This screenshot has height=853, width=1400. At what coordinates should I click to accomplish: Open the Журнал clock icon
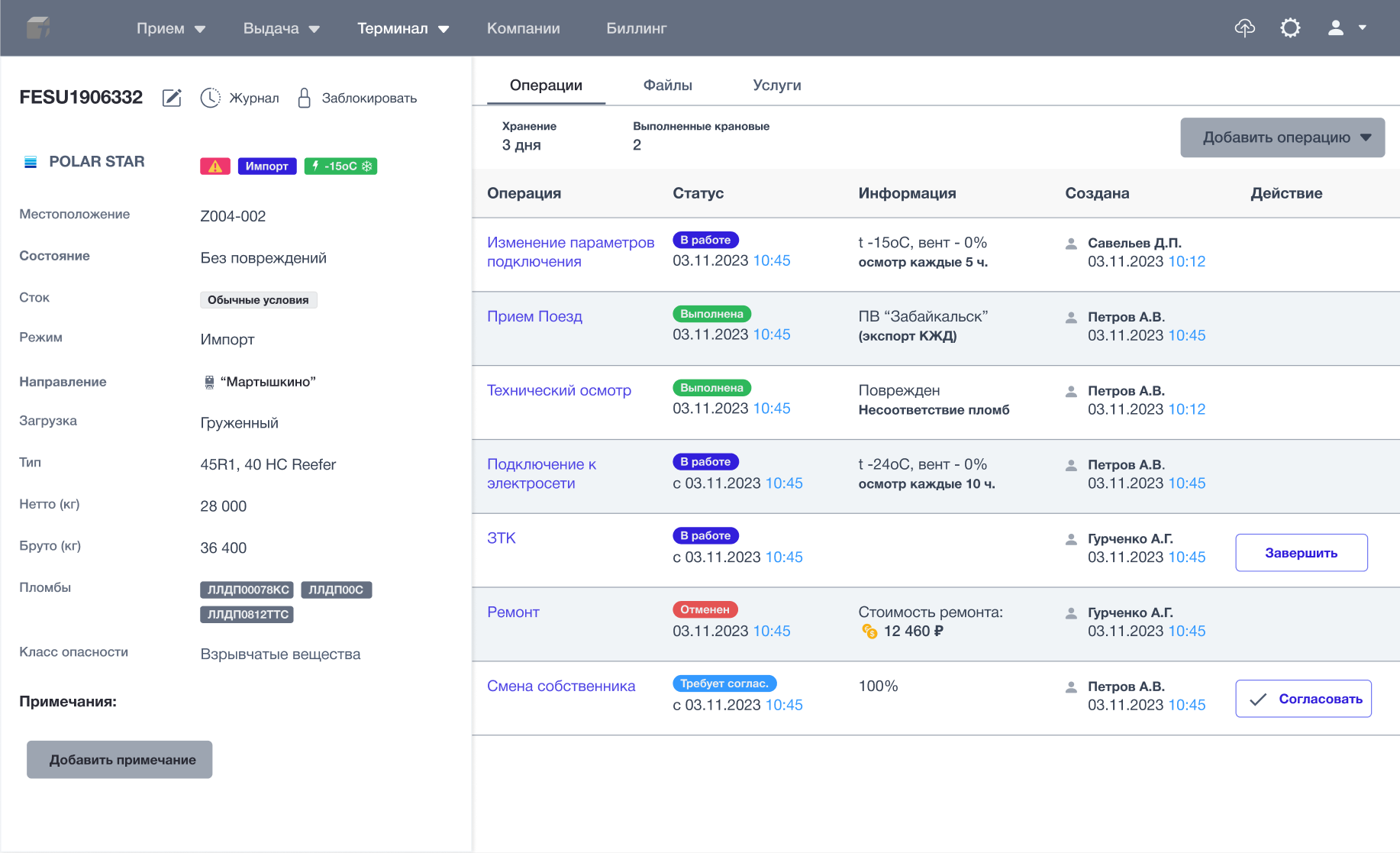click(x=210, y=98)
